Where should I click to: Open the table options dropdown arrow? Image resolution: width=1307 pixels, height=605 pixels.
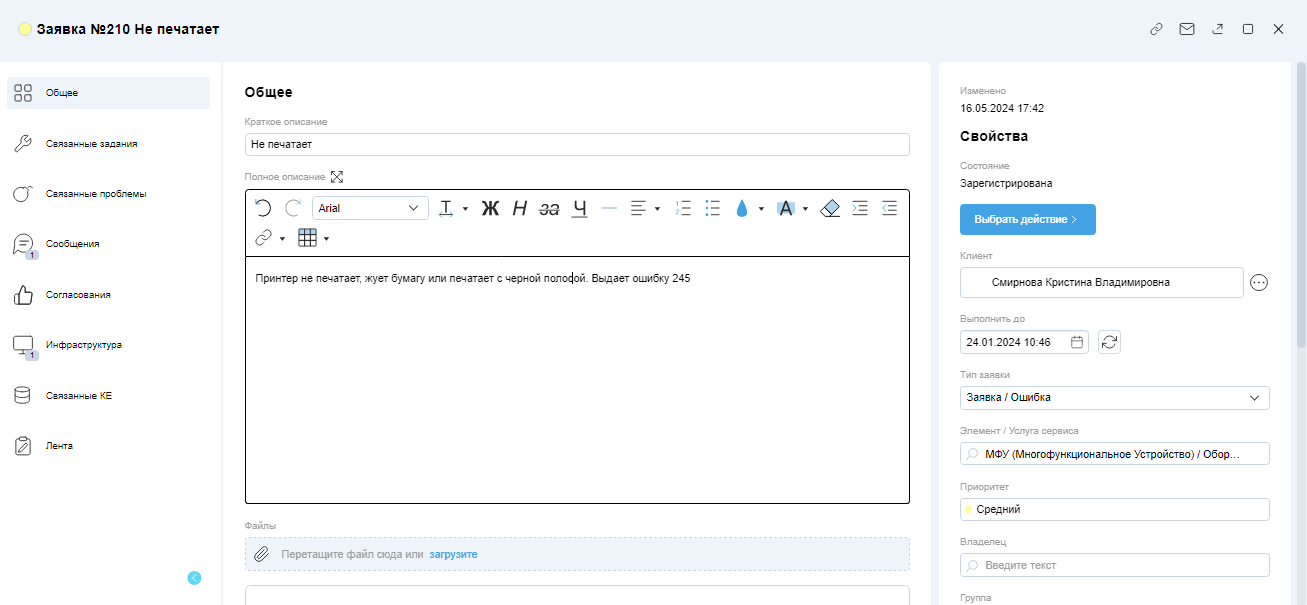(x=327, y=239)
